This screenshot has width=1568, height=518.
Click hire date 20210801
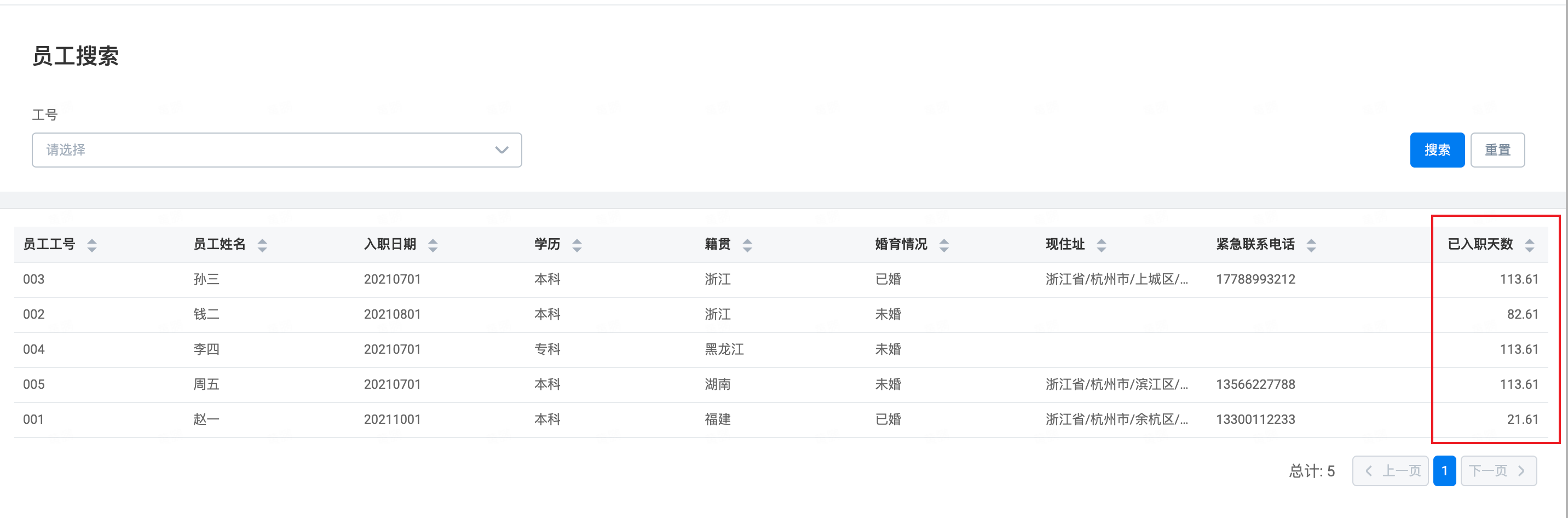coord(392,315)
